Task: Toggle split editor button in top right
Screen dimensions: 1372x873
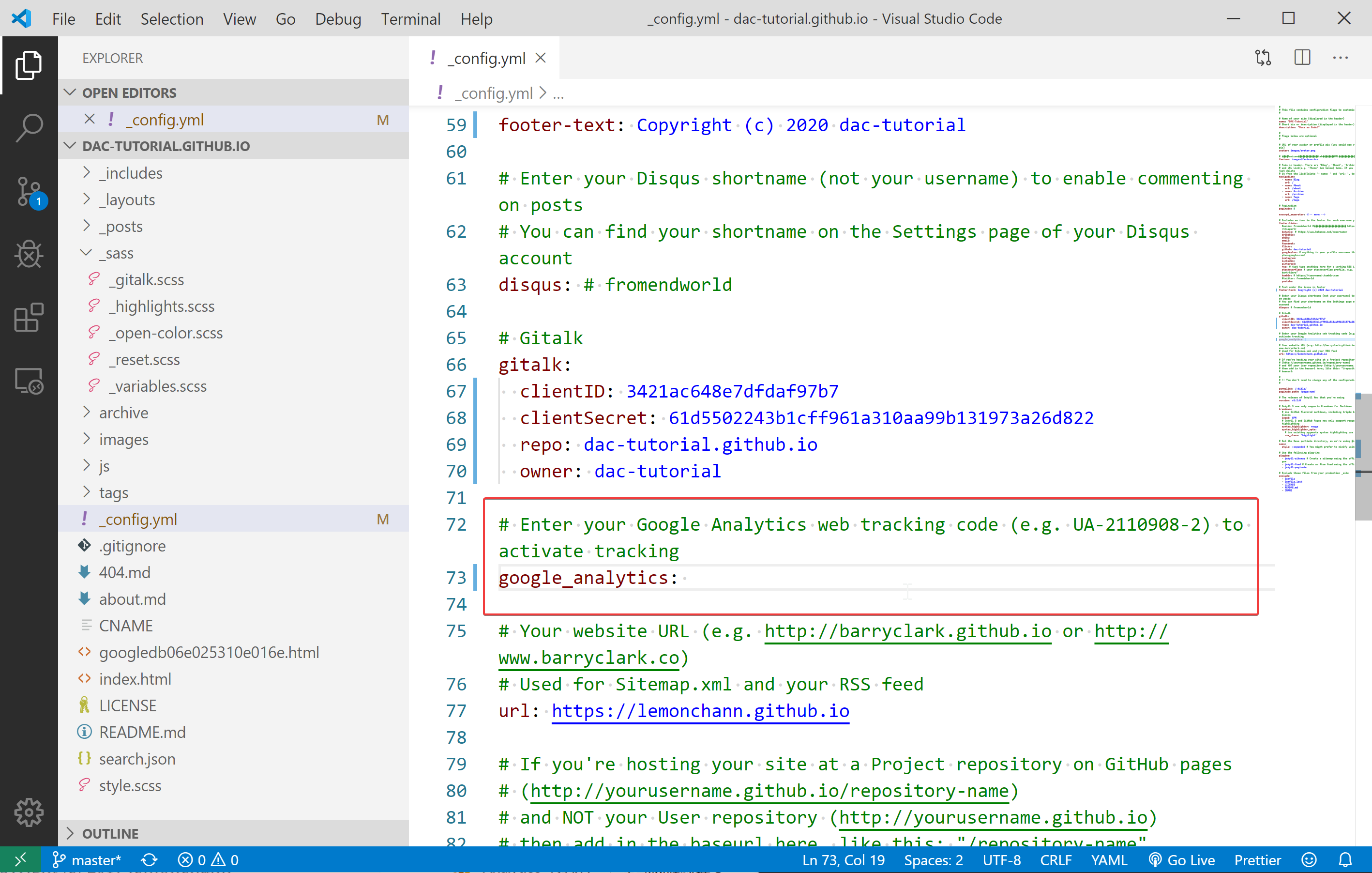Action: click(1302, 57)
